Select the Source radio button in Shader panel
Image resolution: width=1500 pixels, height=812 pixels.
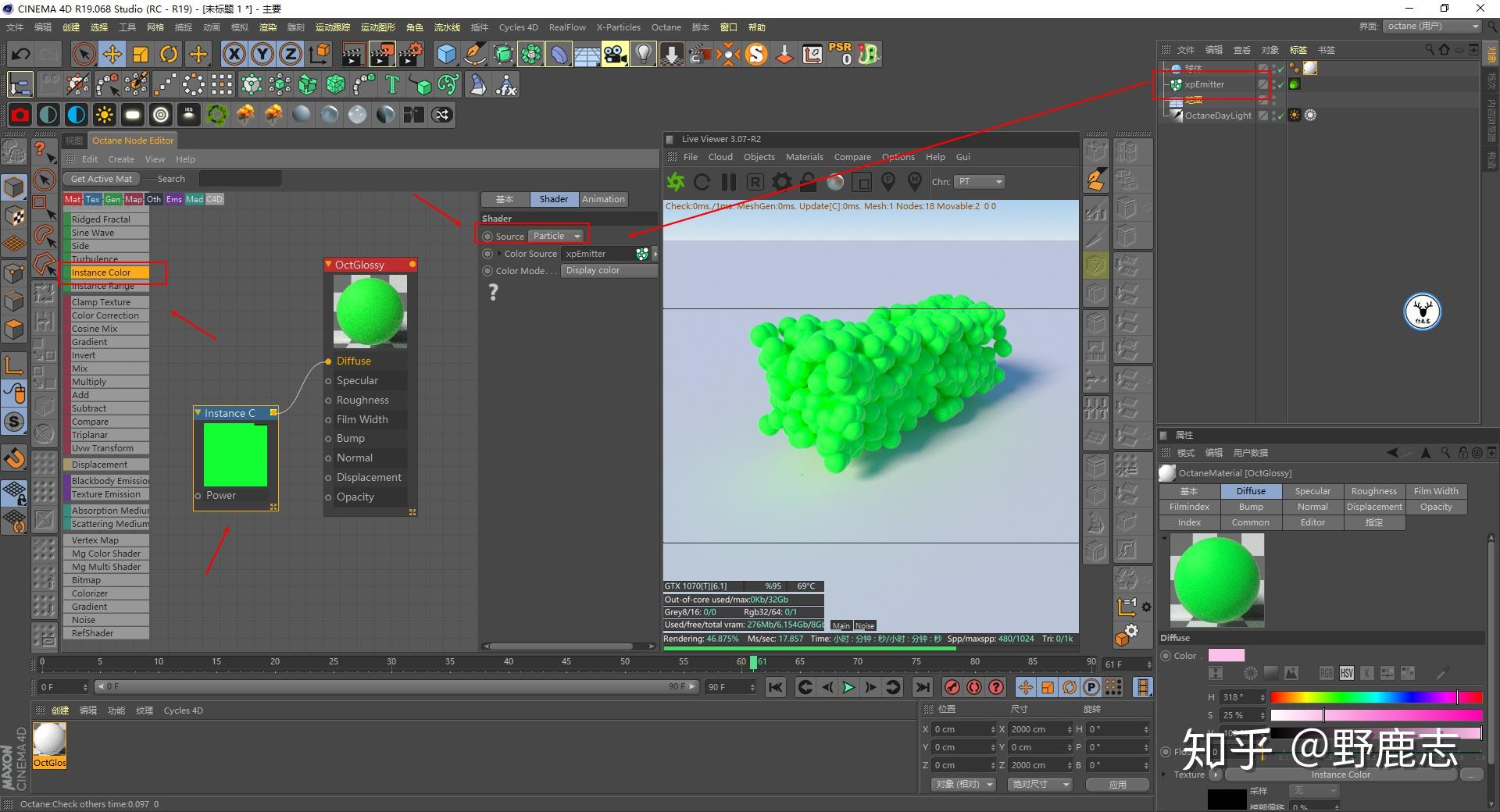pyautogui.click(x=487, y=236)
